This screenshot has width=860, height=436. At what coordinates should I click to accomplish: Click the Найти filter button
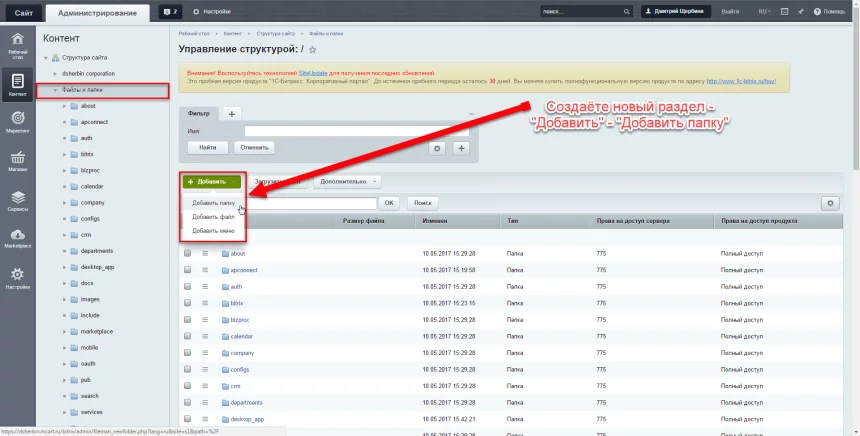(x=207, y=147)
